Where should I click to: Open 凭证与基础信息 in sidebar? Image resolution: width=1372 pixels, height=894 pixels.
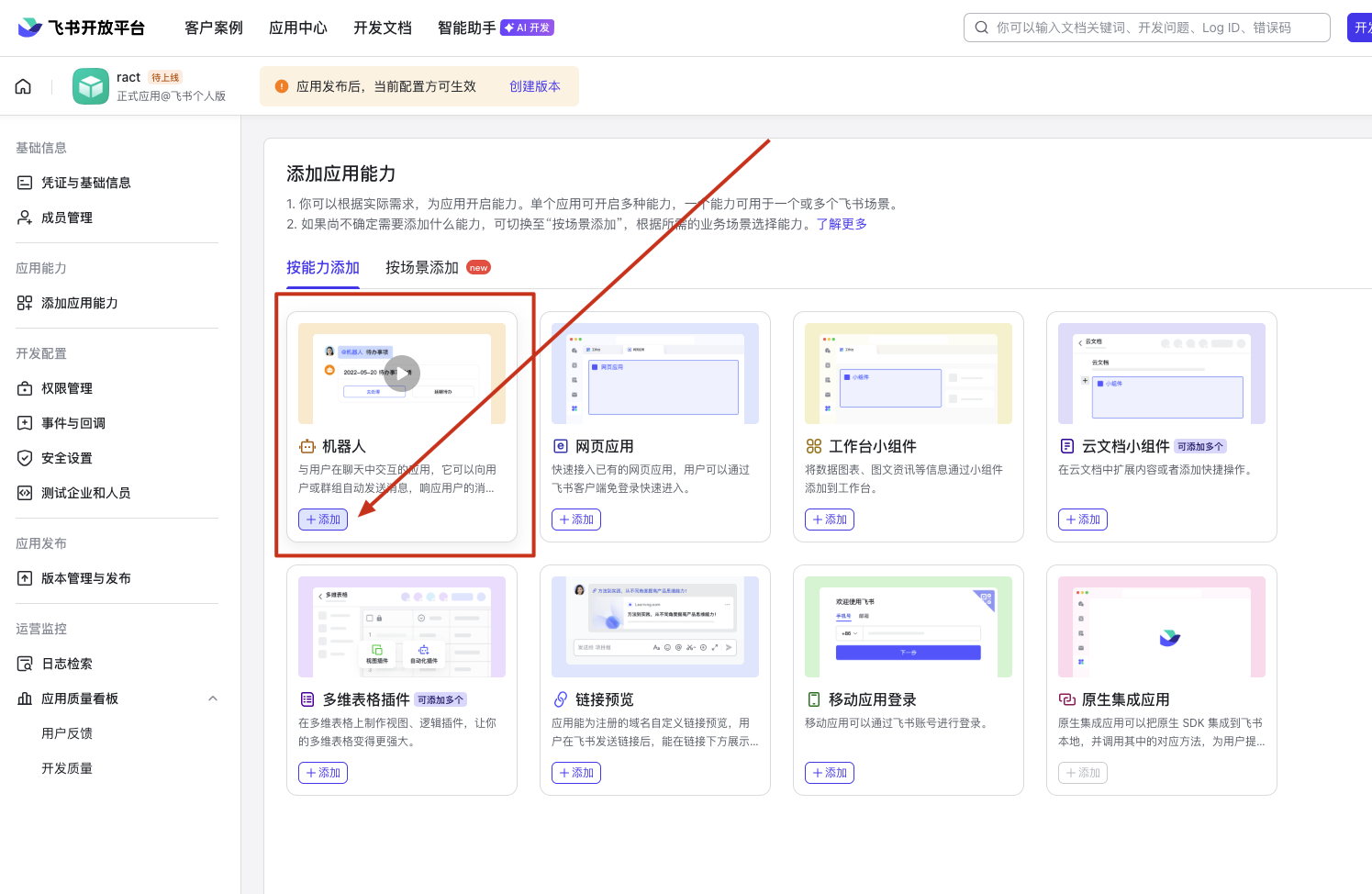pyautogui.click(x=85, y=183)
